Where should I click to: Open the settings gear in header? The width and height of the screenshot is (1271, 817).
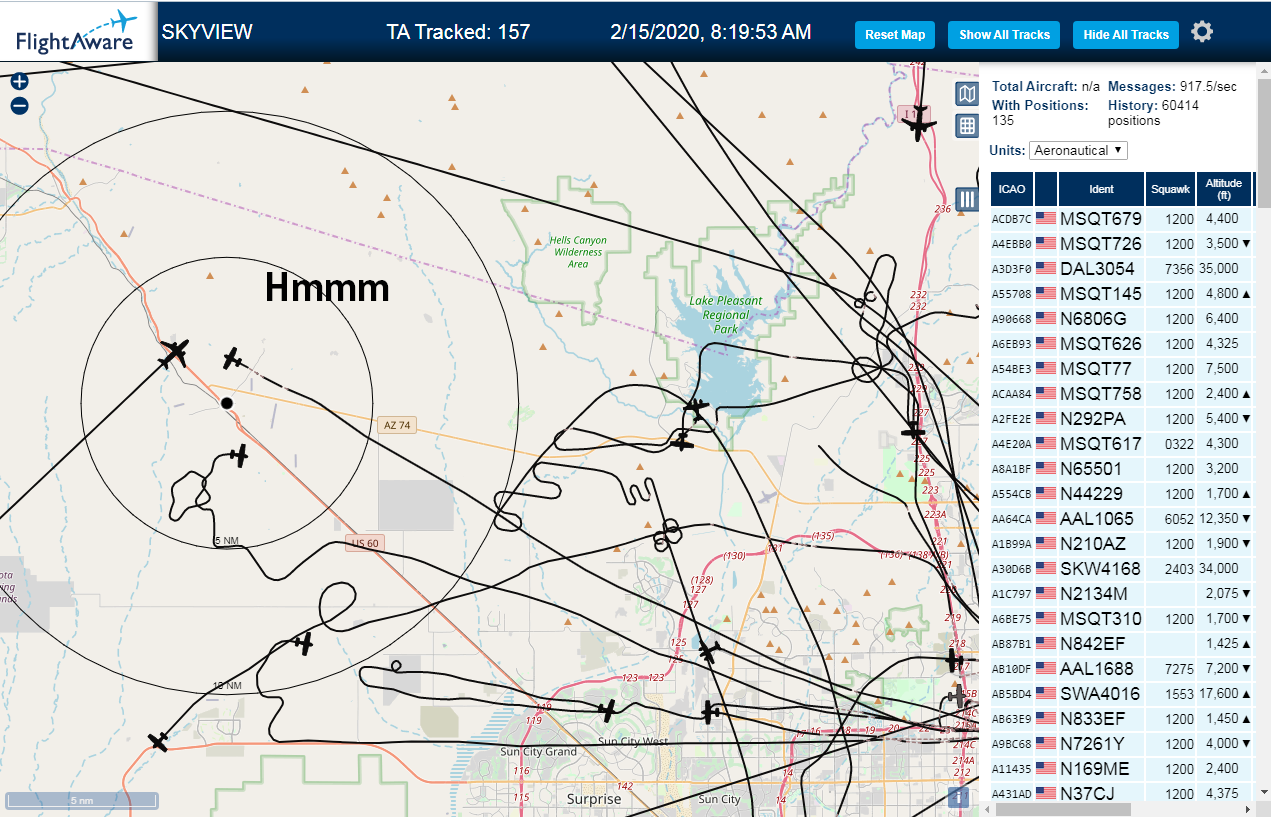coord(1202,32)
